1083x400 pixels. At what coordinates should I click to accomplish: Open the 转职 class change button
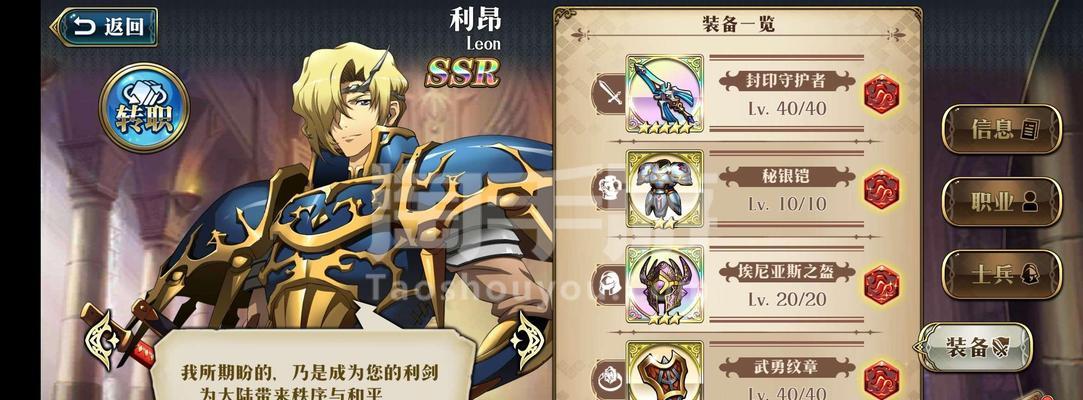pyautogui.click(x=144, y=108)
